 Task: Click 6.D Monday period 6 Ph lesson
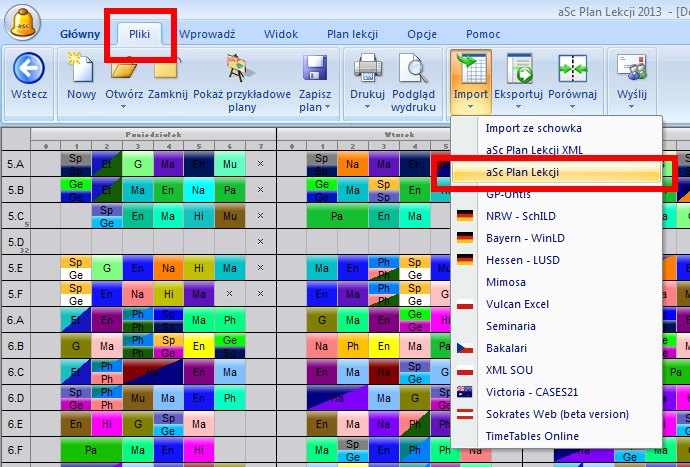pos(230,398)
